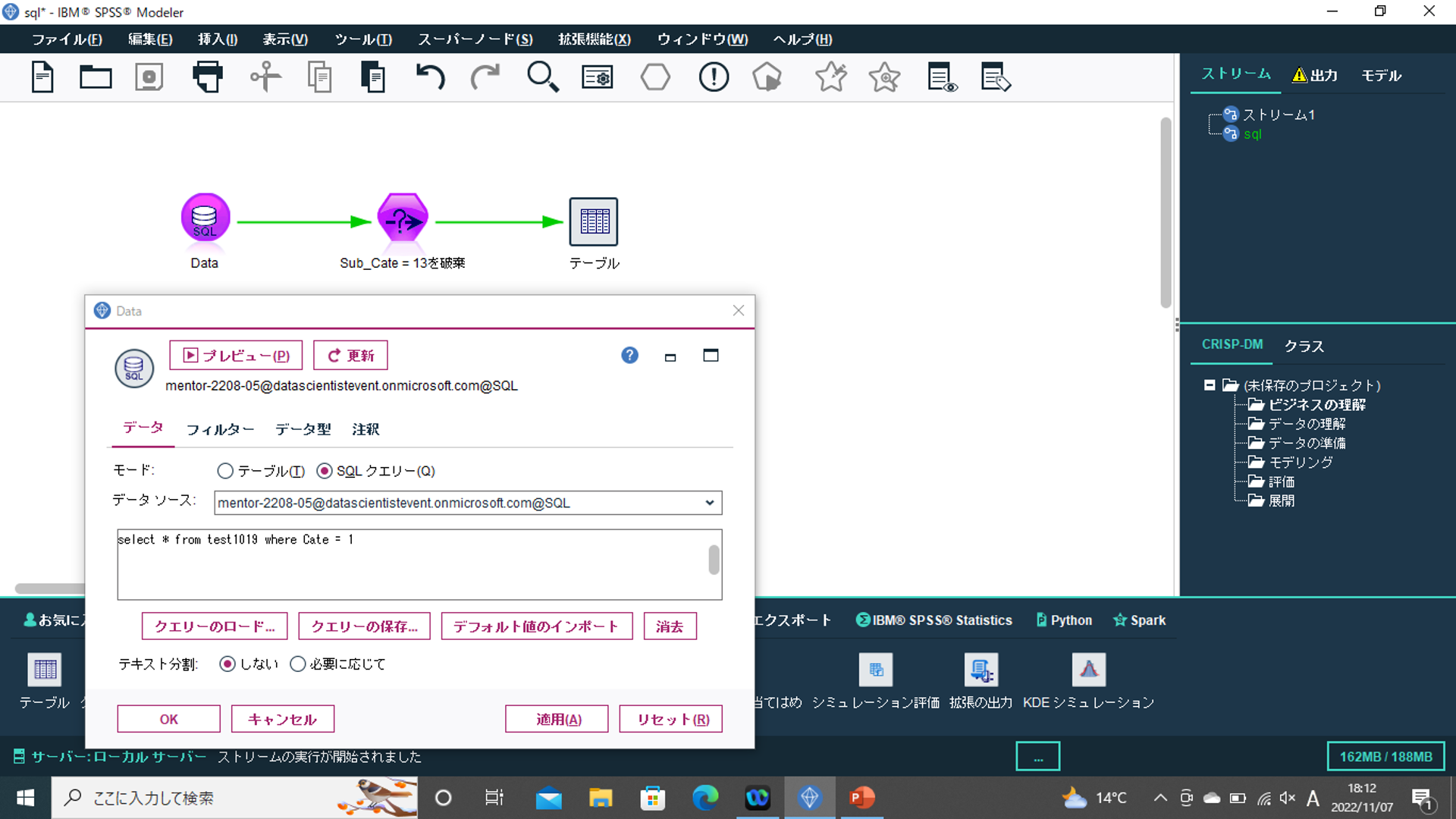Image resolution: width=1456 pixels, height=819 pixels.
Task: Select the SQL クエリー mode radio button
Action: [x=325, y=471]
